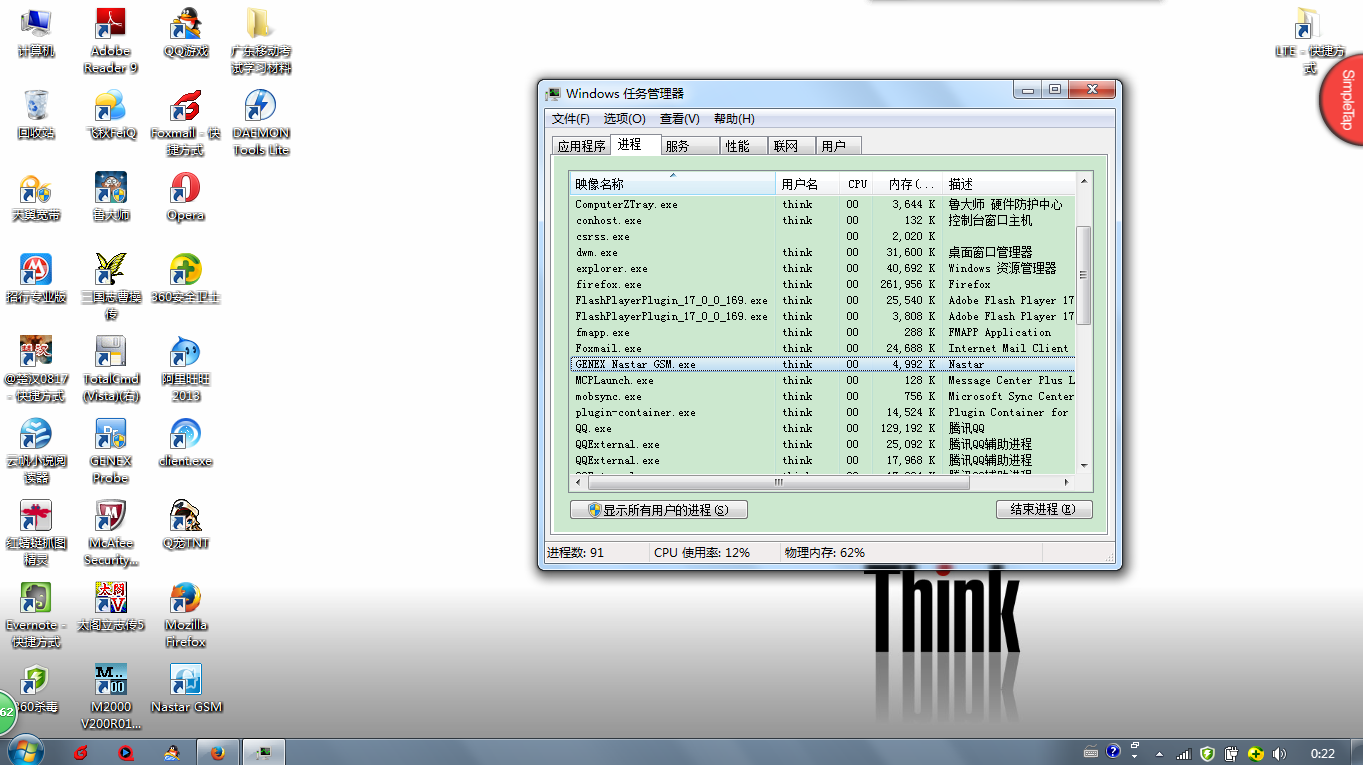This screenshot has height=765, width=1363.
Task: Select the Foxmail desktop shortcut
Action: [x=186, y=123]
